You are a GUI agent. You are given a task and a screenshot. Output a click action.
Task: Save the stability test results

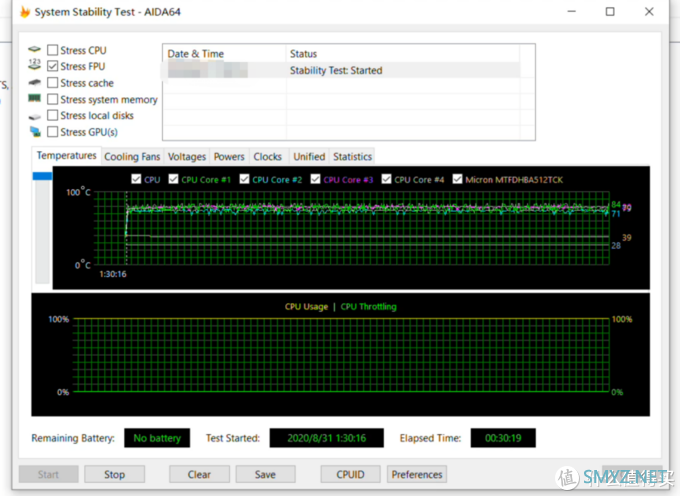coord(265,474)
